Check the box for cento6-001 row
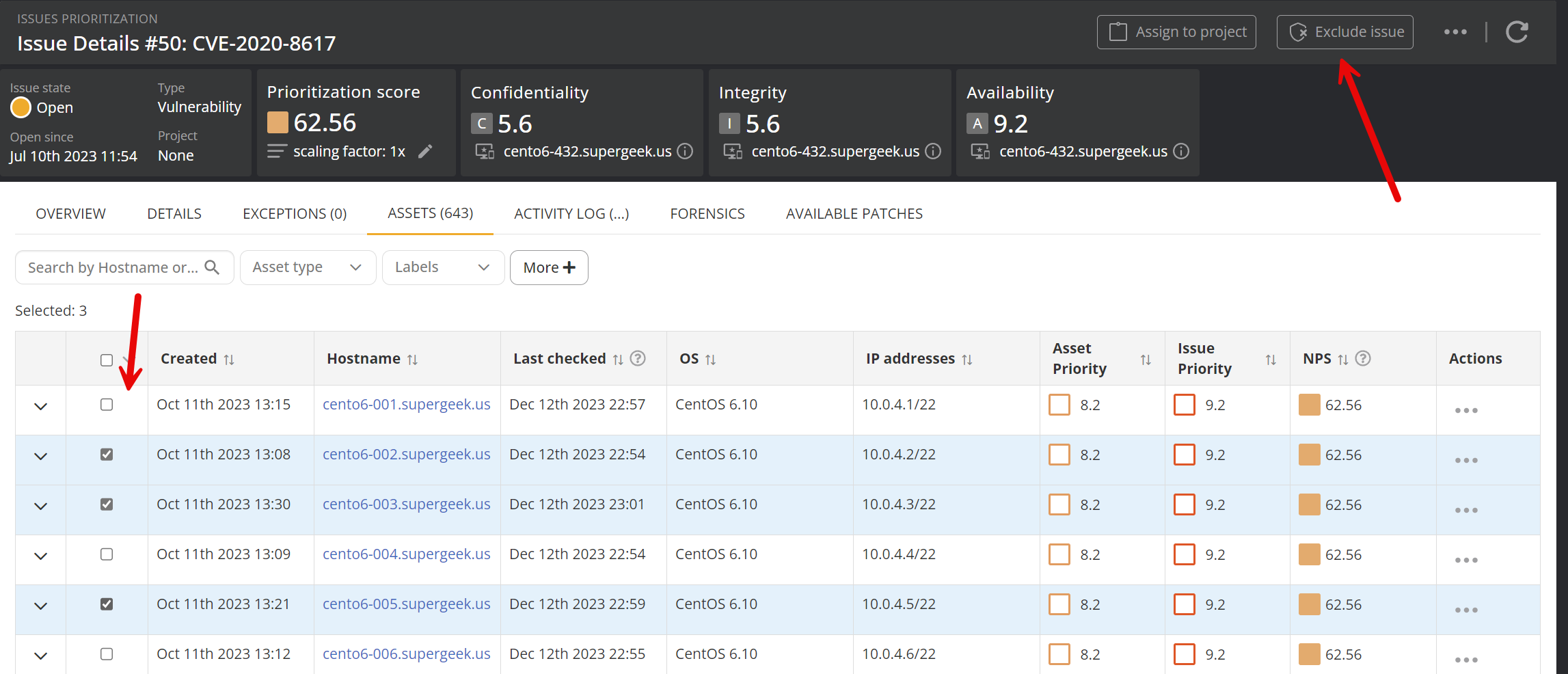This screenshot has height=674, width=1568. coord(107,405)
